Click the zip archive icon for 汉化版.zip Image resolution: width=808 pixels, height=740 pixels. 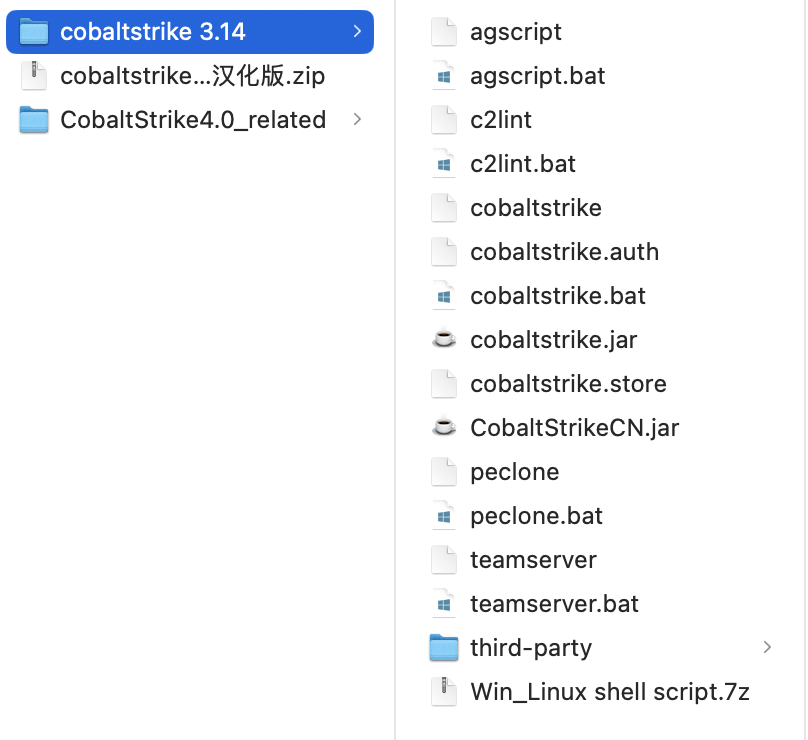pyautogui.click(x=34, y=76)
